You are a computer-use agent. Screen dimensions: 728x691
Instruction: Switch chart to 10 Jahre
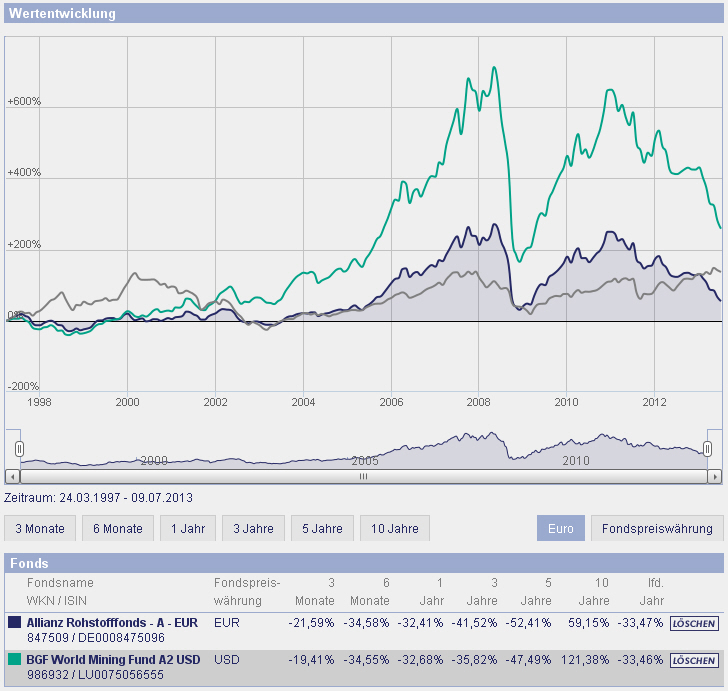[395, 528]
